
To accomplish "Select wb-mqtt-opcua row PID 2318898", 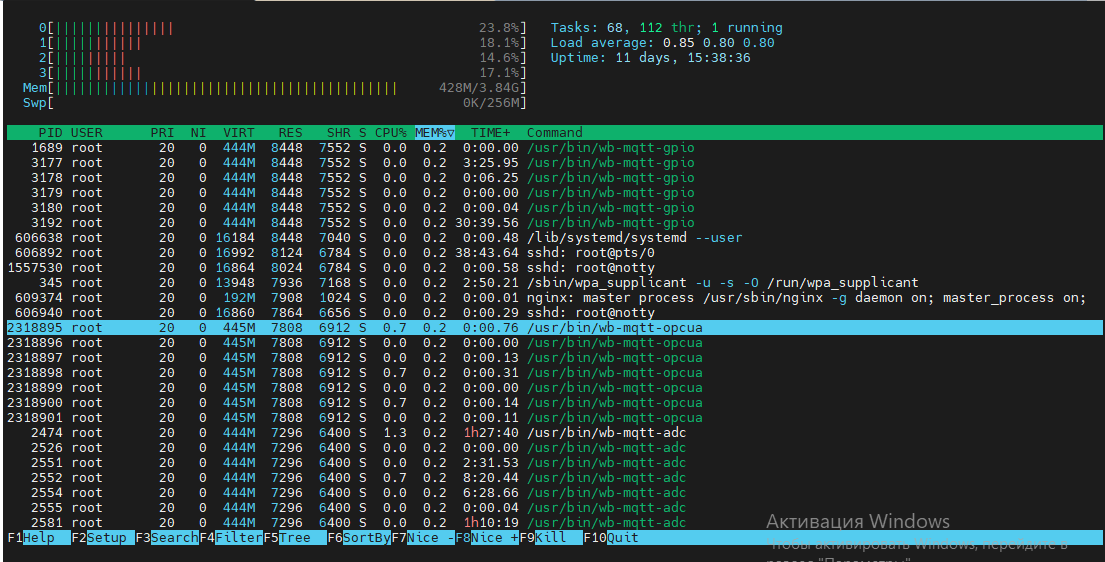I will tap(555, 372).
